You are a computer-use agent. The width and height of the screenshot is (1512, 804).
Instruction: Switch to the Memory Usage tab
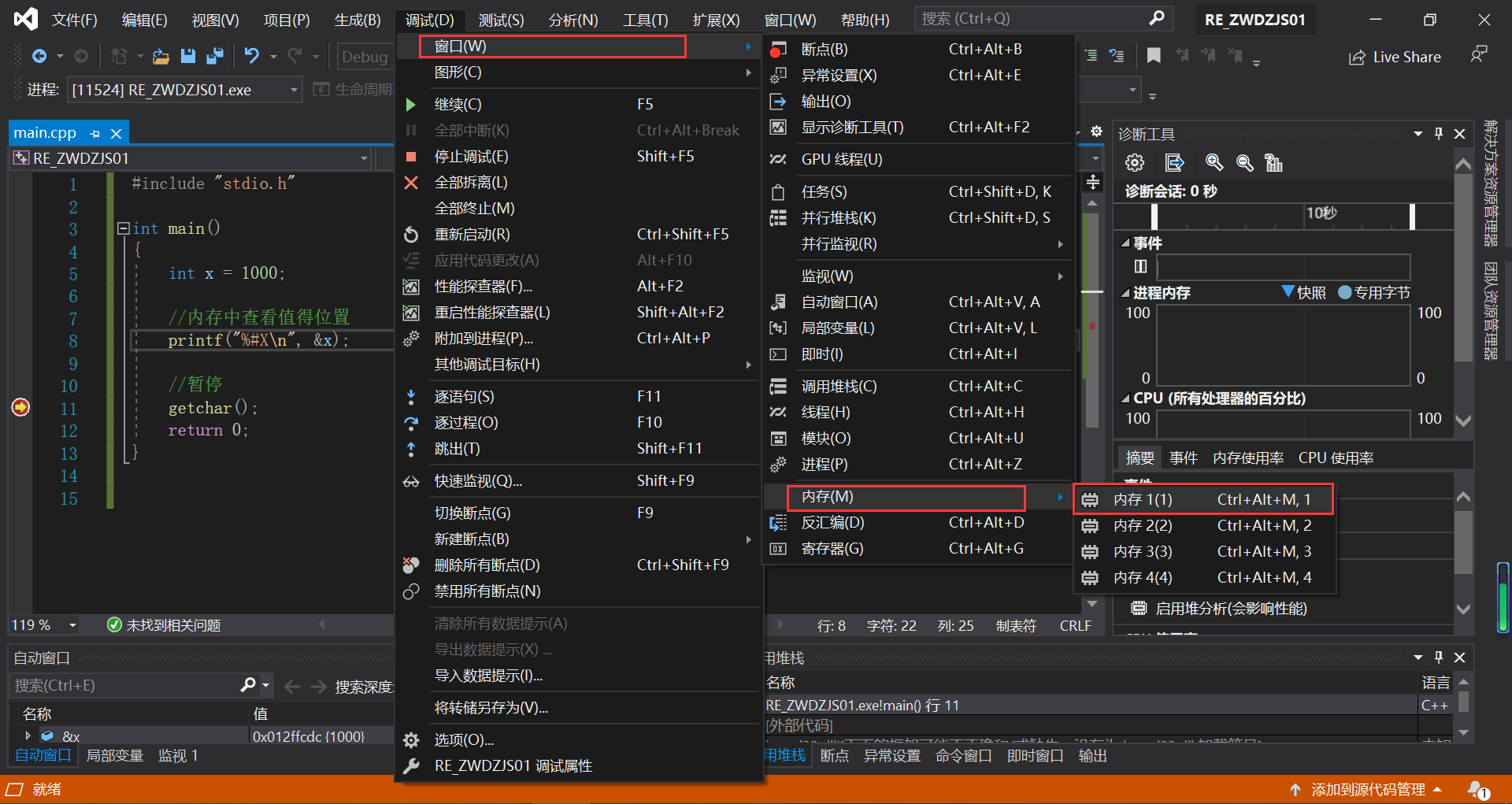tap(1248, 458)
